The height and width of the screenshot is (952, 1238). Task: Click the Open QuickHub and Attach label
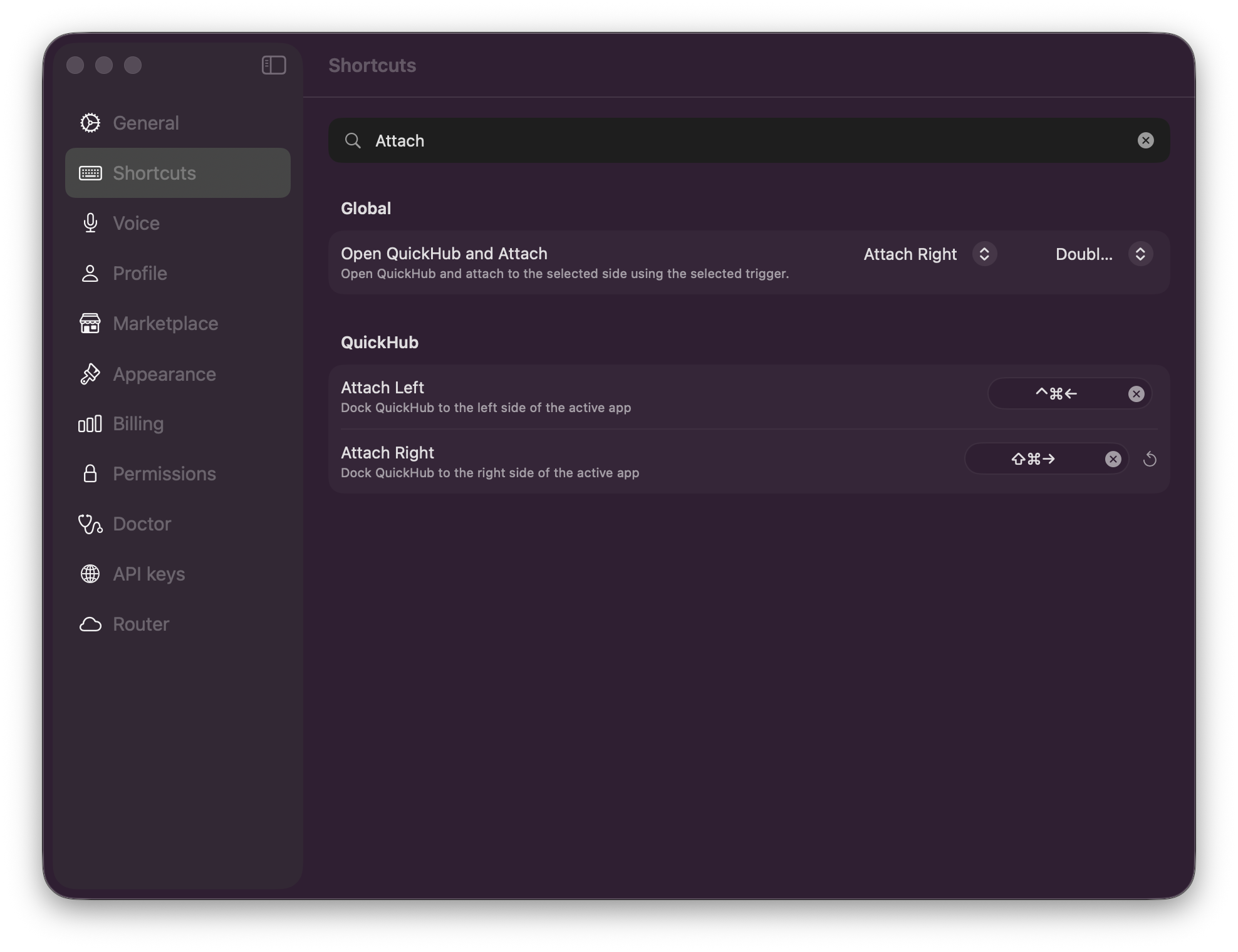click(x=444, y=254)
